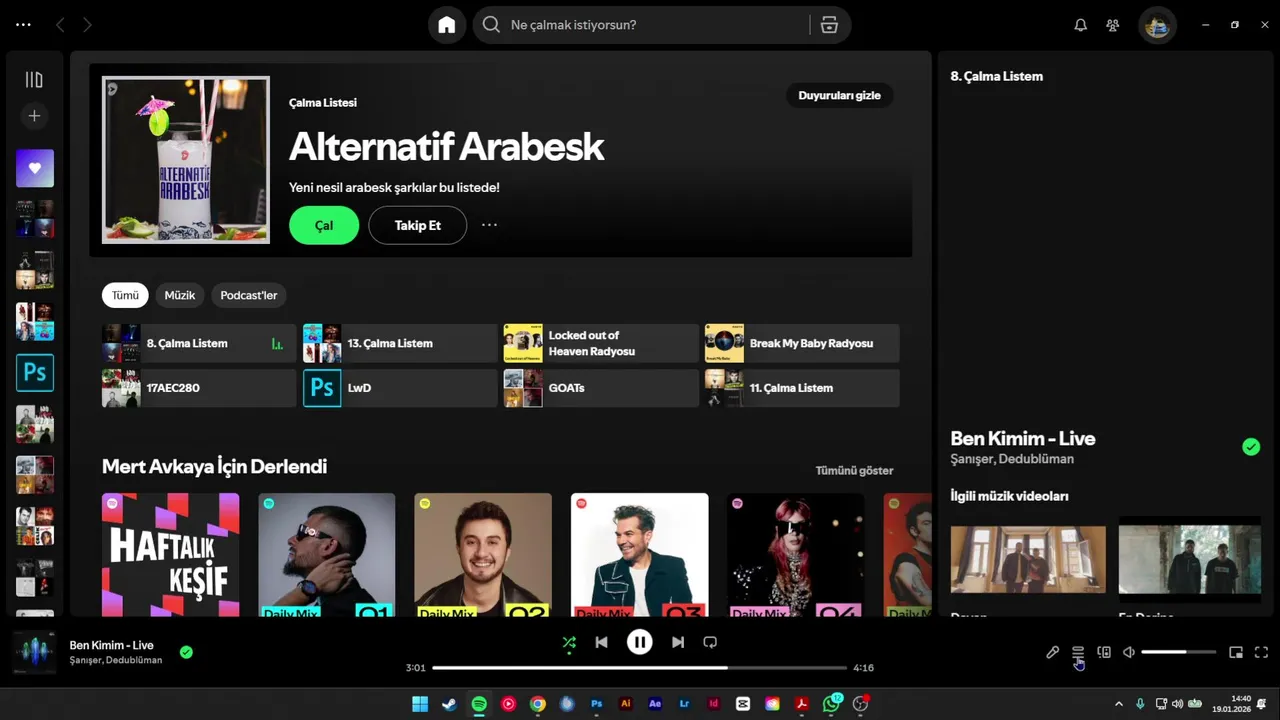Open the Photoshop-cover playlist in the sidebar

pos(35,372)
